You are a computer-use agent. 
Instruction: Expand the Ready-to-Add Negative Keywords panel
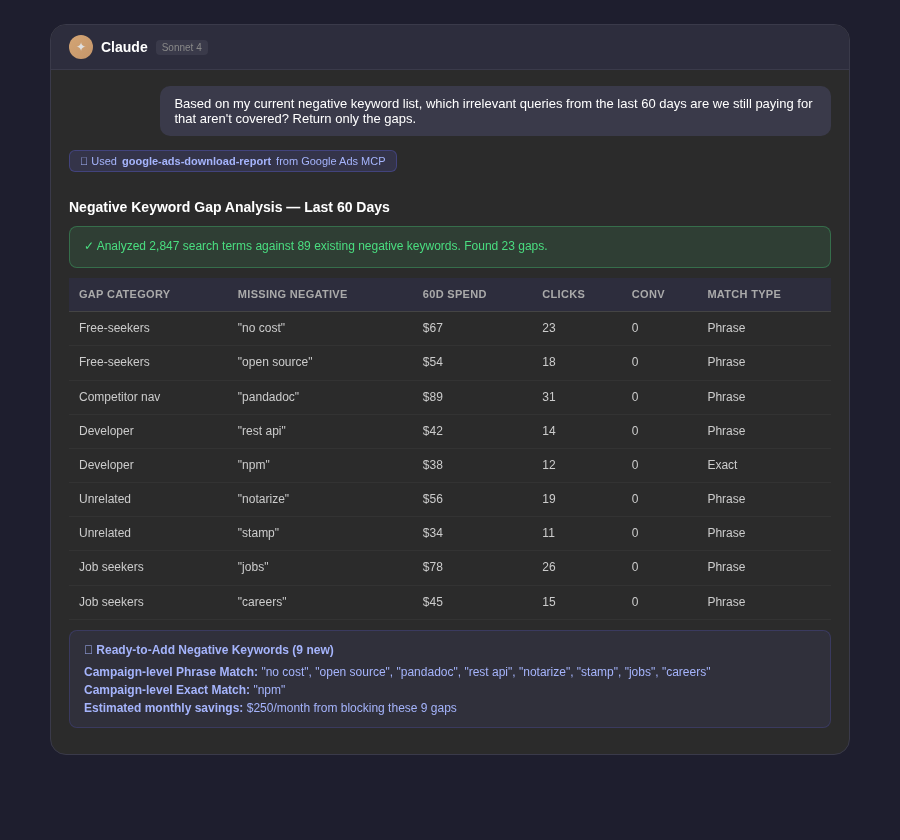450,678
